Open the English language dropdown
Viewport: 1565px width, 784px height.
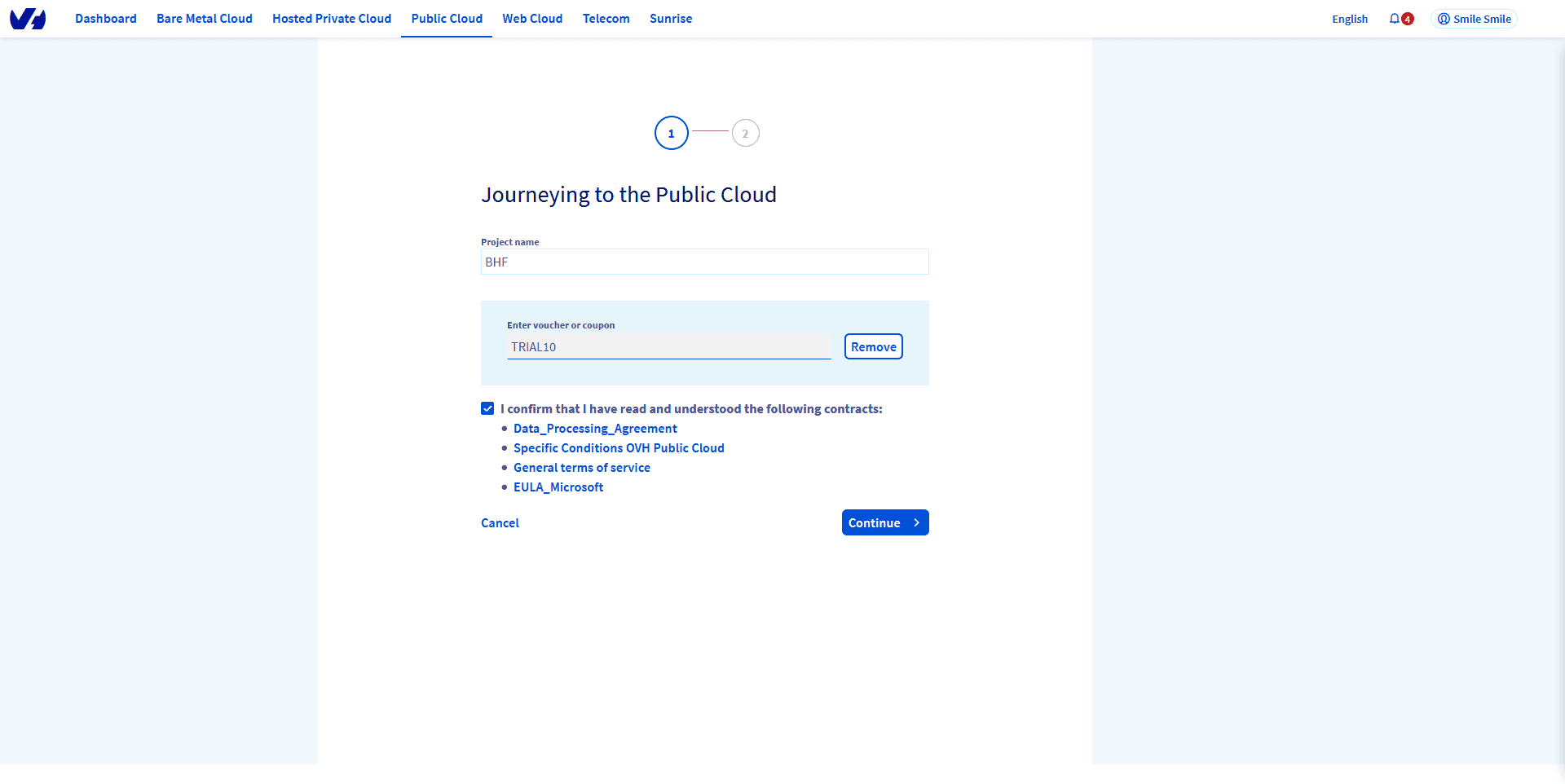coord(1349,19)
